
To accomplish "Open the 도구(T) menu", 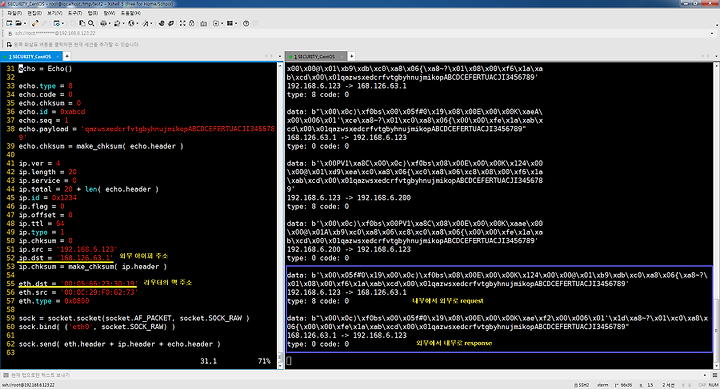I will click(75, 13).
